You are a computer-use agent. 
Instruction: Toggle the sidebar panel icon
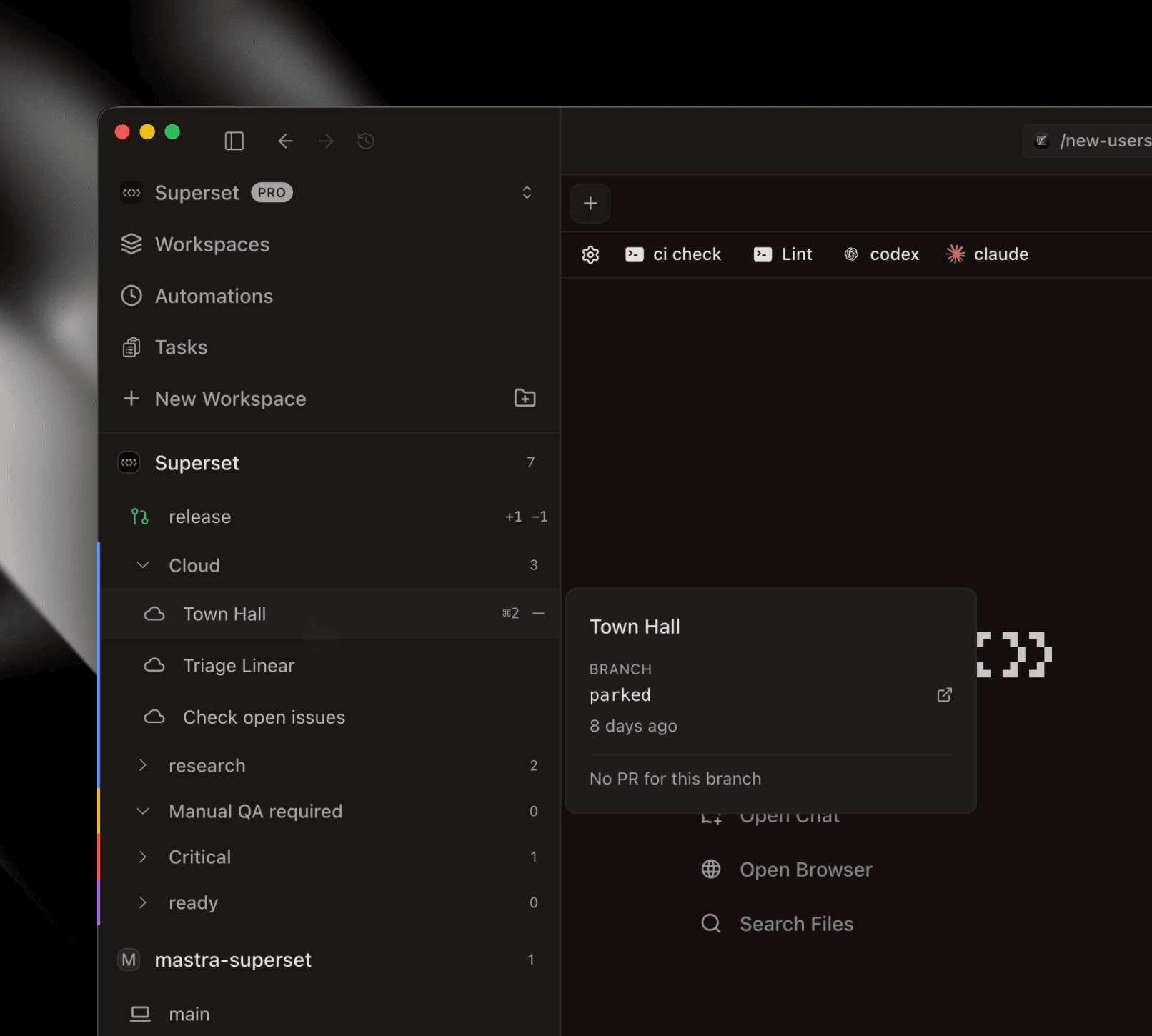[x=234, y=141]
